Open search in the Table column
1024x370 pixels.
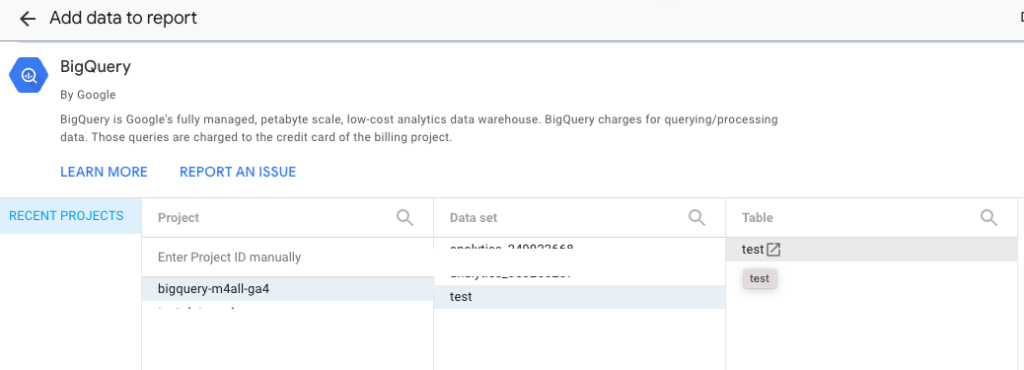(x=989, y=217)
